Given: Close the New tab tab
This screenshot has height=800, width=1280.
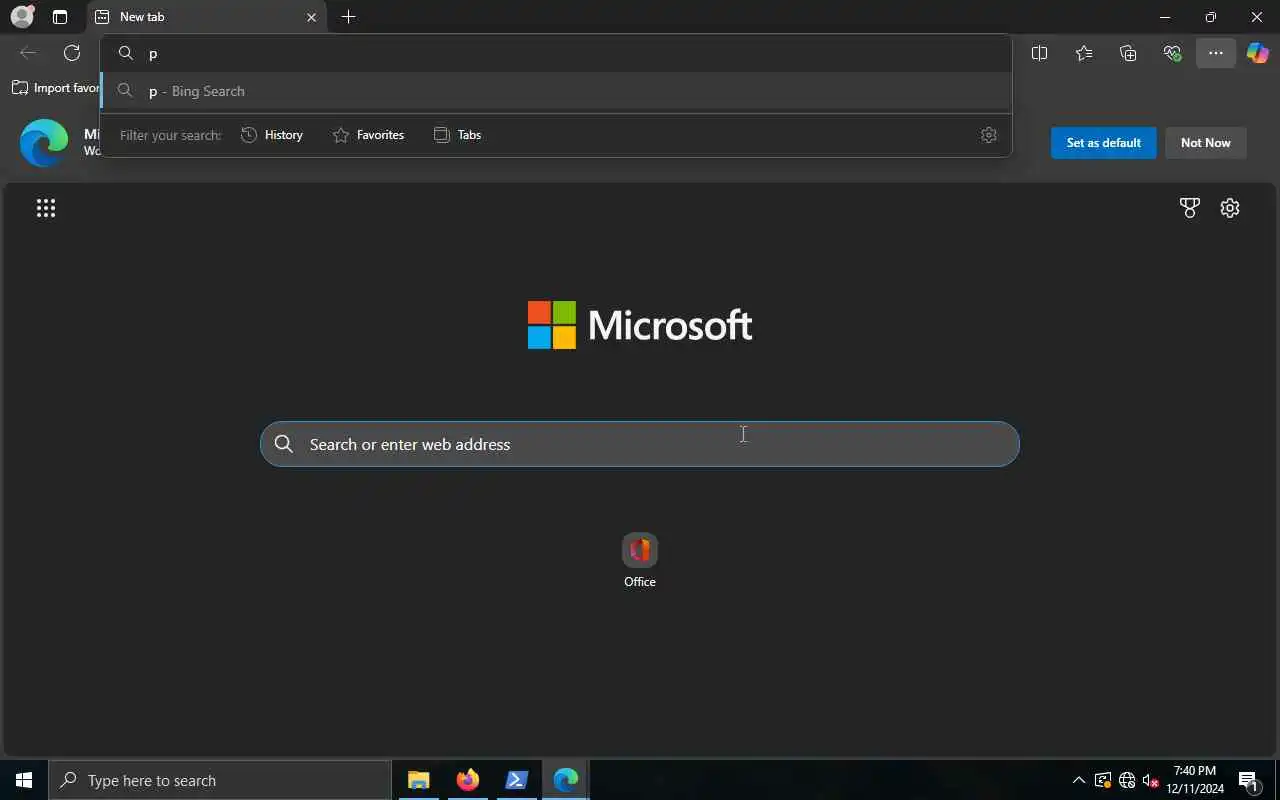Looking at the screenshot, I should click(311, 17).
